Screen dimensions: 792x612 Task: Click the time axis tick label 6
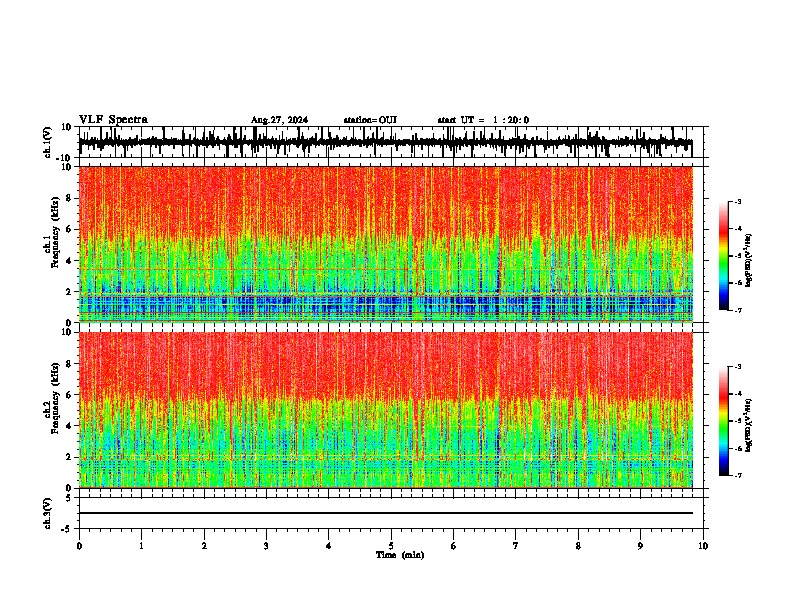(x=454, y=546)
